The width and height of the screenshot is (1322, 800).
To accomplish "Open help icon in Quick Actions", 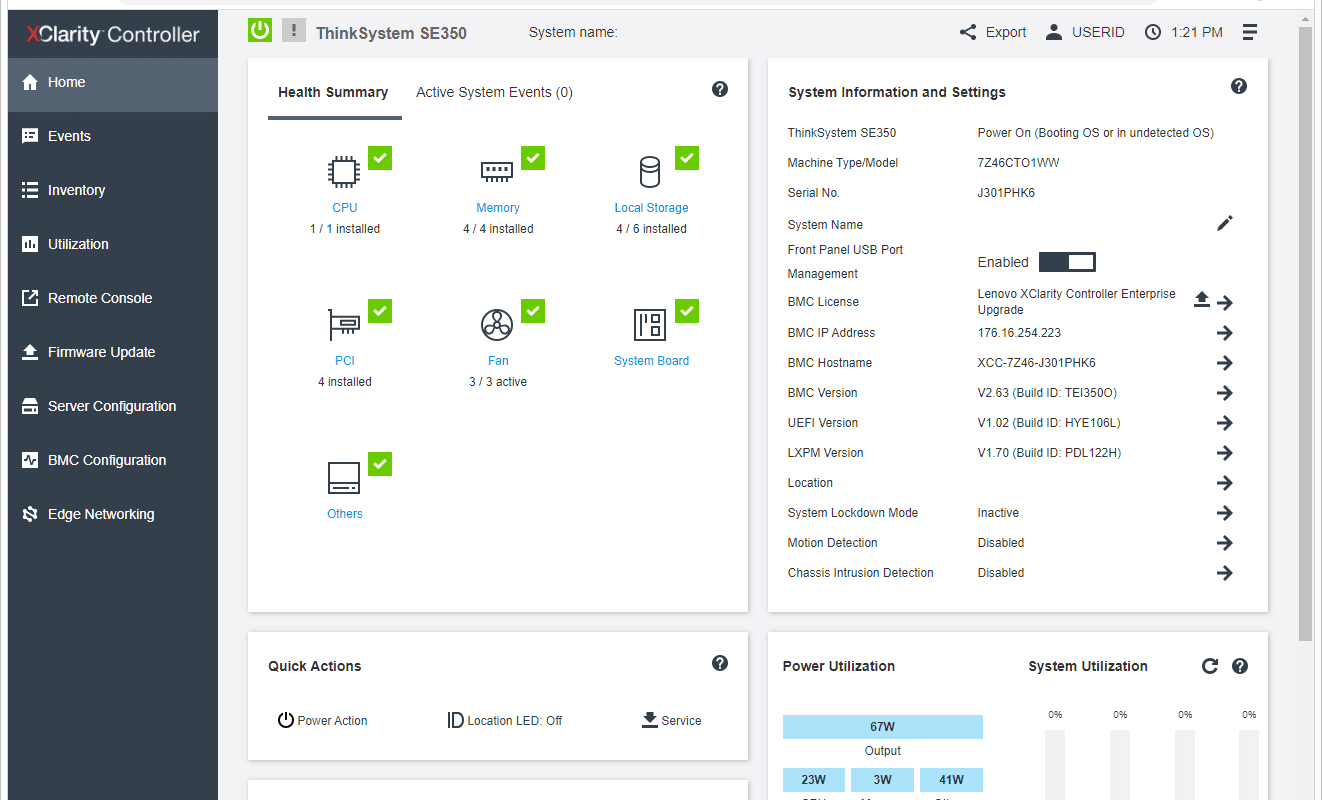I will [x=720, y=663].
